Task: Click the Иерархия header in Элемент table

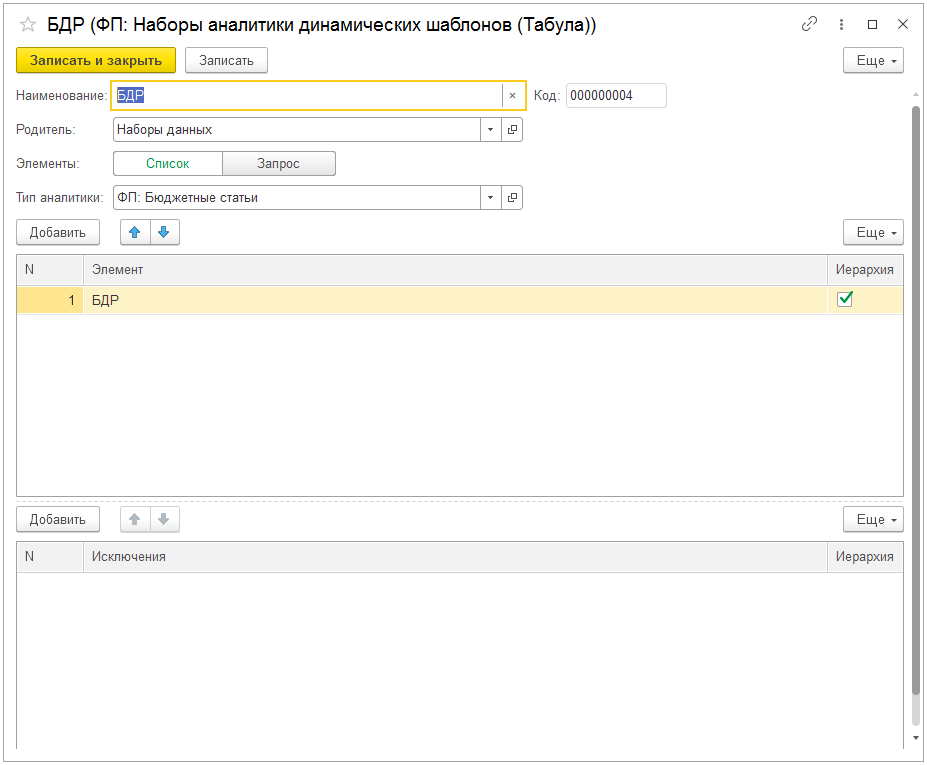Action: [865, 270]
